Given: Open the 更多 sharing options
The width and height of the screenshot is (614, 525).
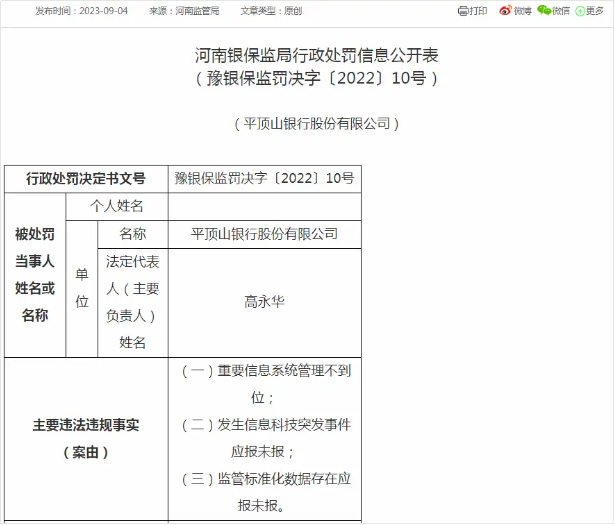Looking at the screenshot, I should [x=594, y=11].
